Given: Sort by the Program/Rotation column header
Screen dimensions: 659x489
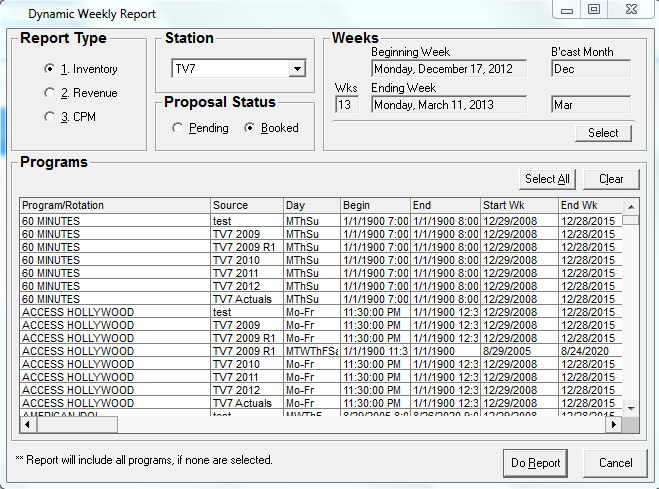Looking at the screenshot, I should 114,205.
